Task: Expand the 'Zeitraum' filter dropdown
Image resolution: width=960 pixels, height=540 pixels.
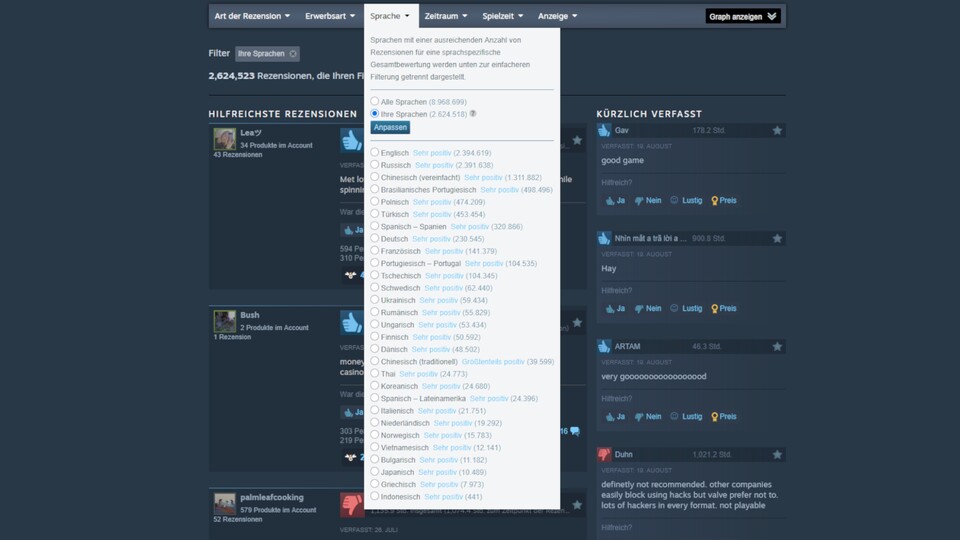Action: click(x=445, y=16)
